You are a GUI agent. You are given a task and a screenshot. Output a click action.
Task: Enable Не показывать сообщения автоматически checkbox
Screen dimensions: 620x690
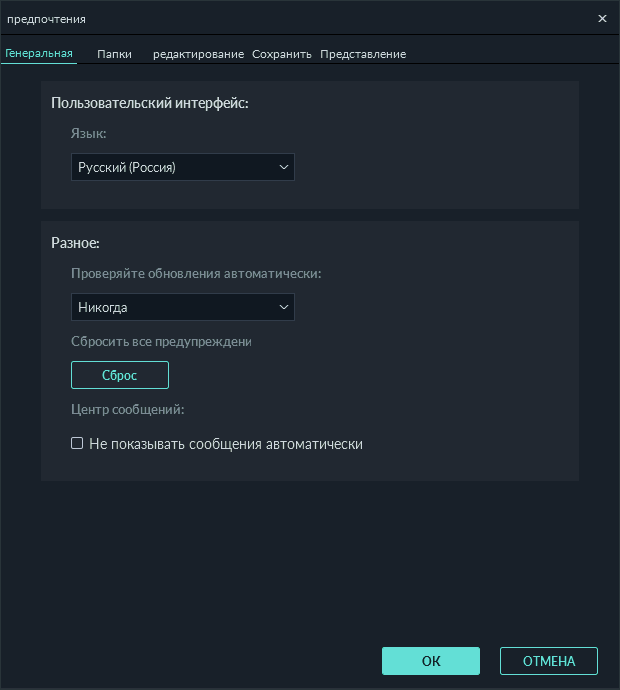click(77, 443)
